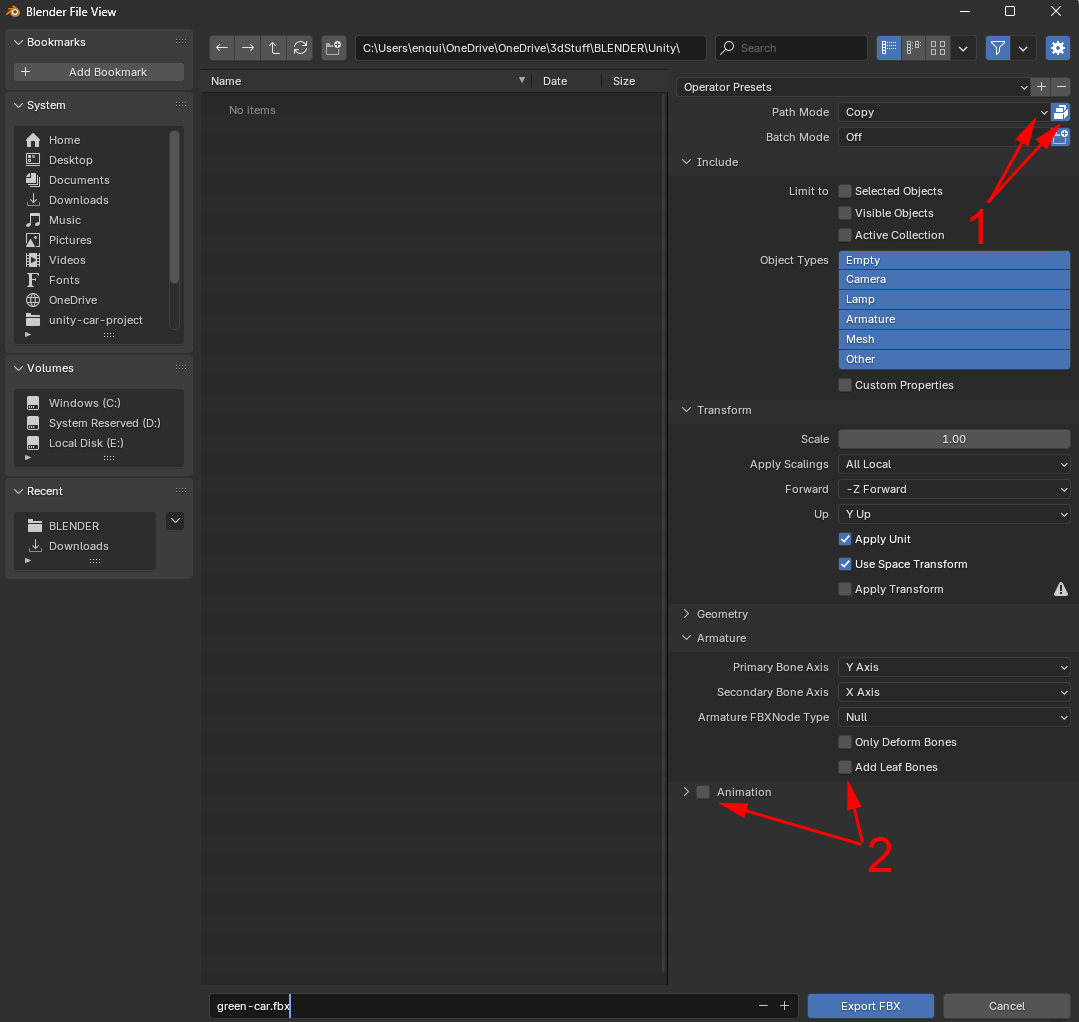Create a new directory icon
The width and height of the screenshot is (1079, 1022).
pos(333,48)
